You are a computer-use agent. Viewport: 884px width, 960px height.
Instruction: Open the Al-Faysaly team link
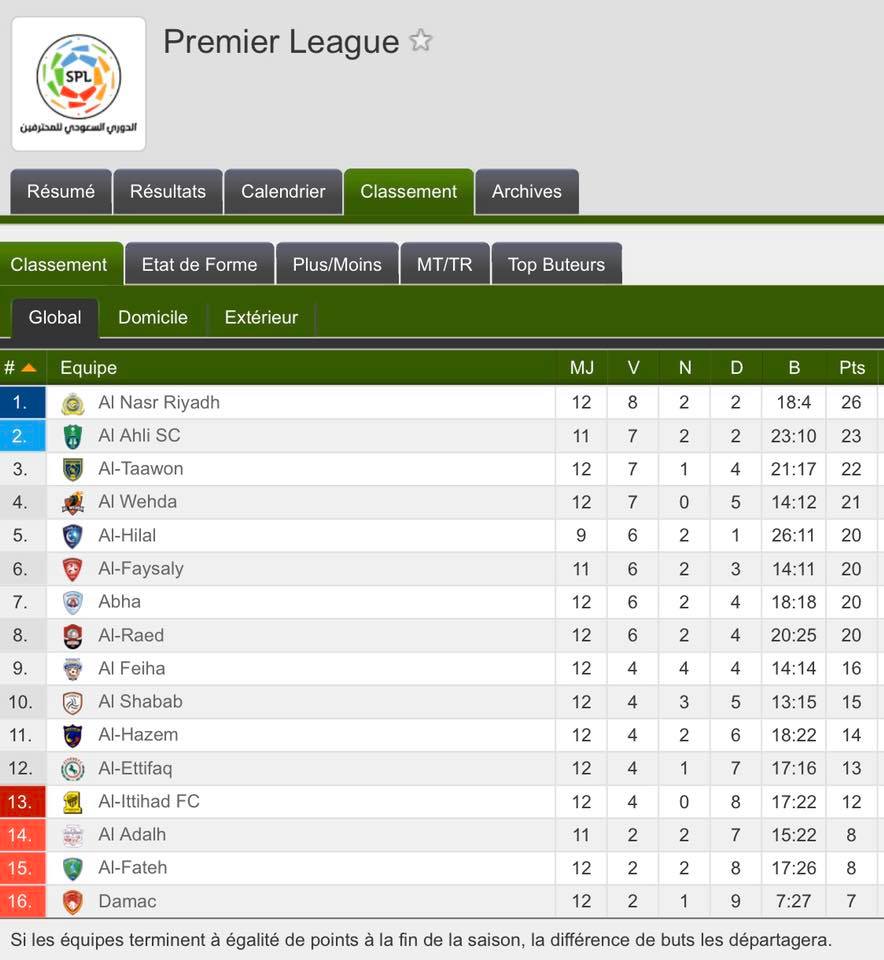[x=141, y=569]
